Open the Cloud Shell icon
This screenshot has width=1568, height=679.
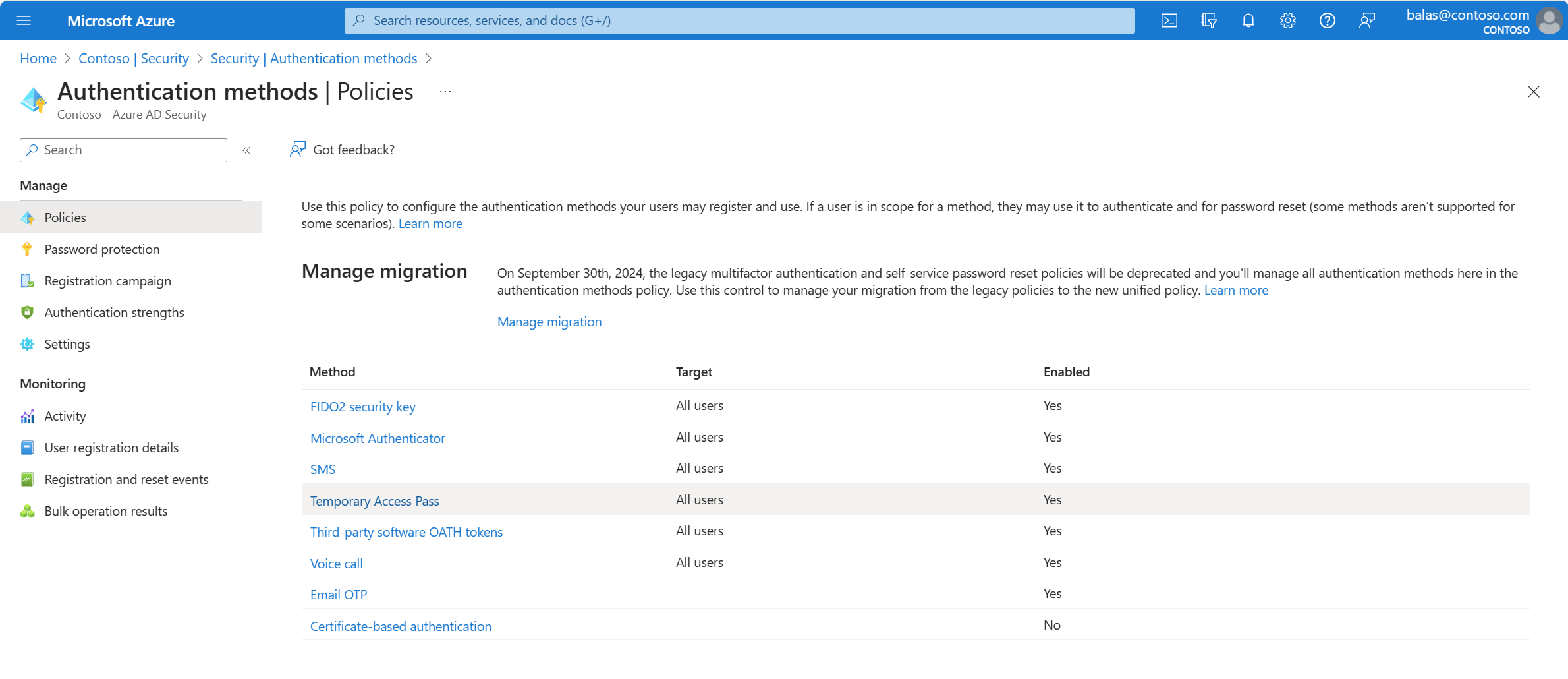click(1169, 20)
